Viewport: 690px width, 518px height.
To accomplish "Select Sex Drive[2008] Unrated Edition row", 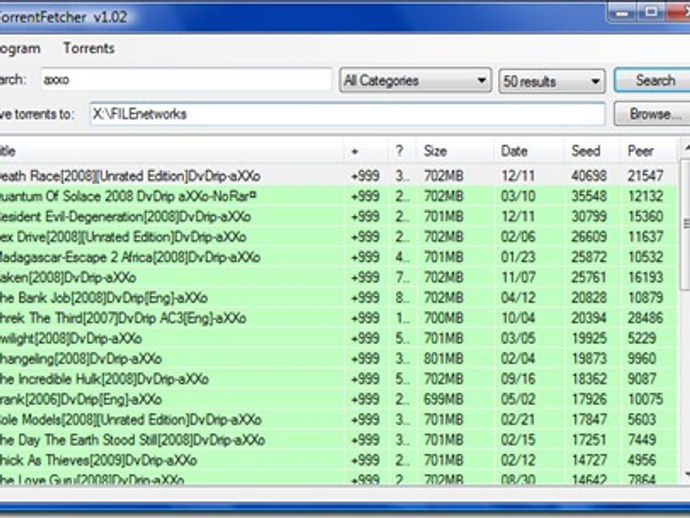I will 338,236.
